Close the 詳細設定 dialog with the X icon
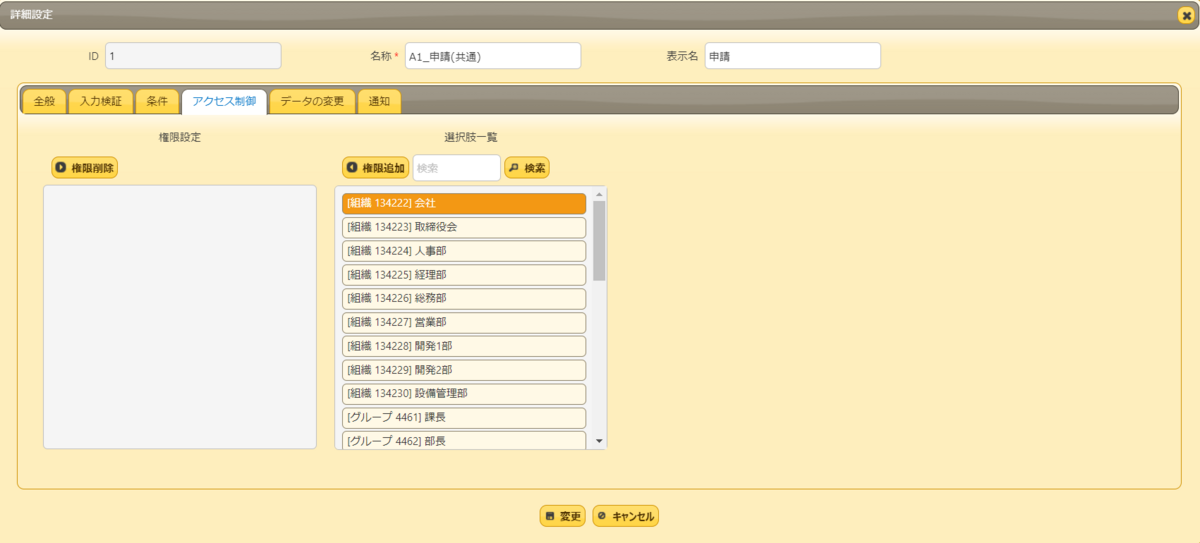This screenshot has height=543, width=1200. pos(1186,15)
